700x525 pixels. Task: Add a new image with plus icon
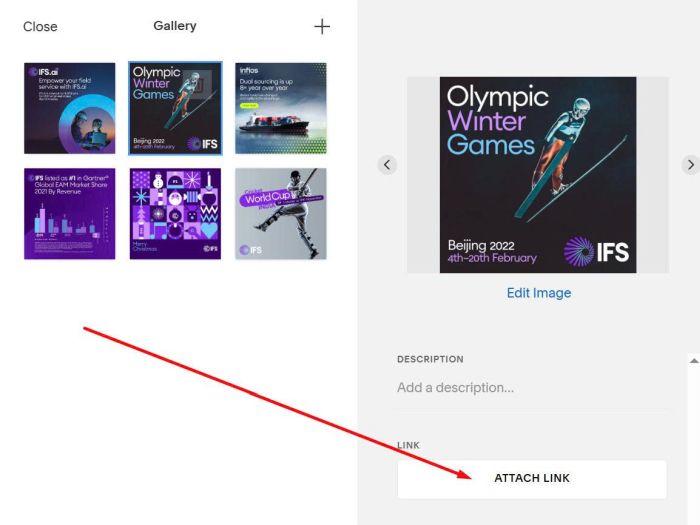[x=322, y=27]
